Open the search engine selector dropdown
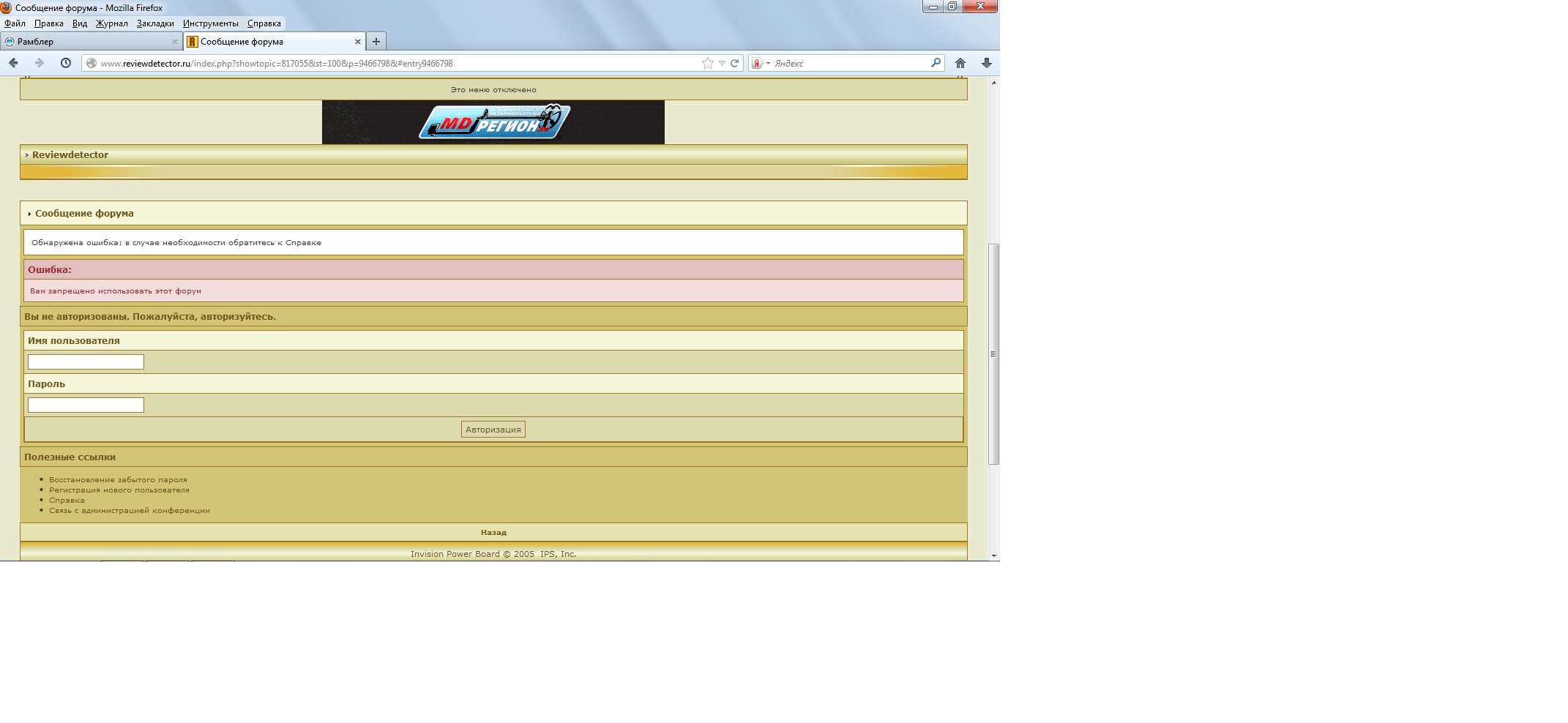 [761, 63]
